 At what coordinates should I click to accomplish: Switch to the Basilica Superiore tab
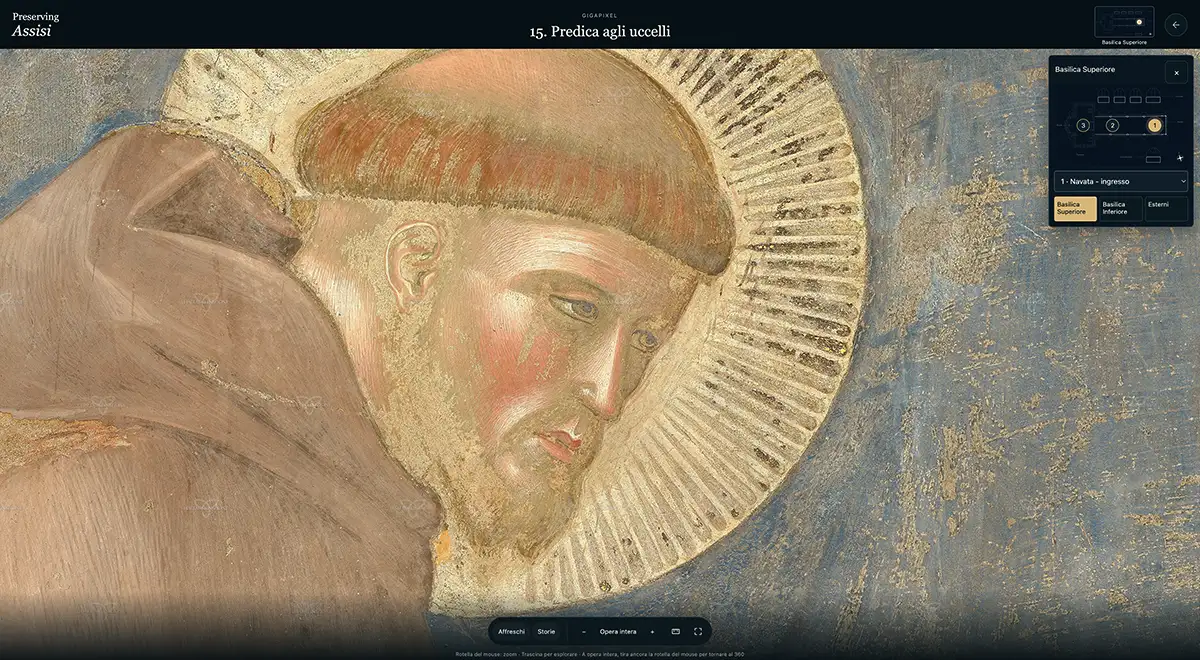click(1076, 209)
